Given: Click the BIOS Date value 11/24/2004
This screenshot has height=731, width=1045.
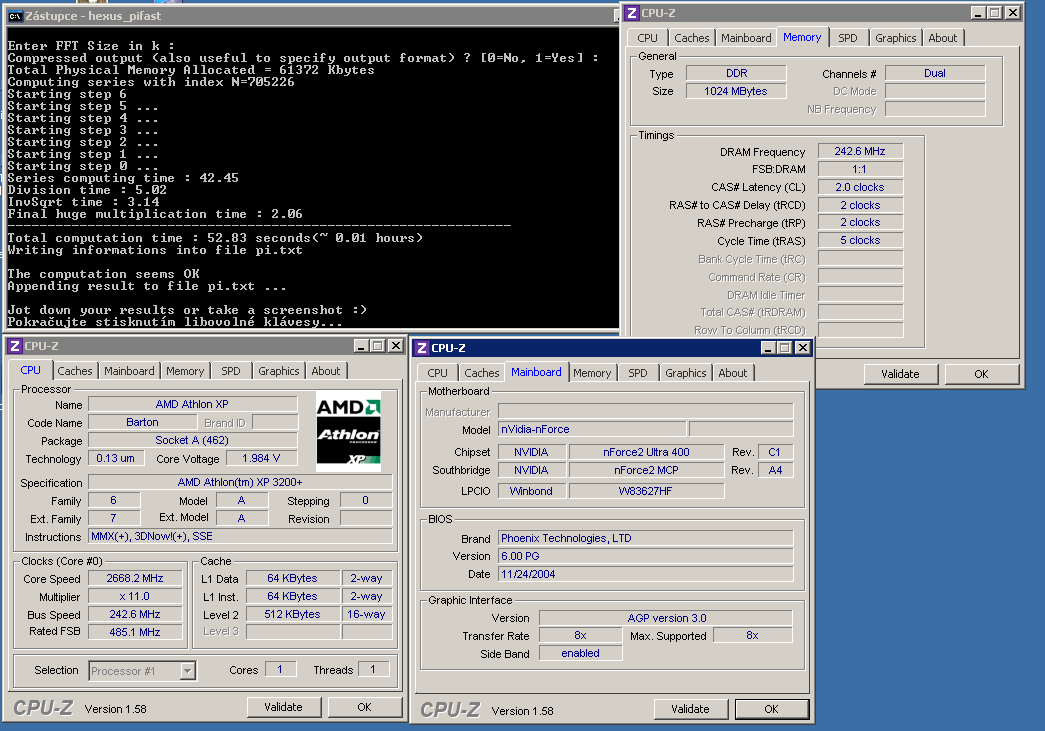Looking at the screenshot, I should point(646,574).
